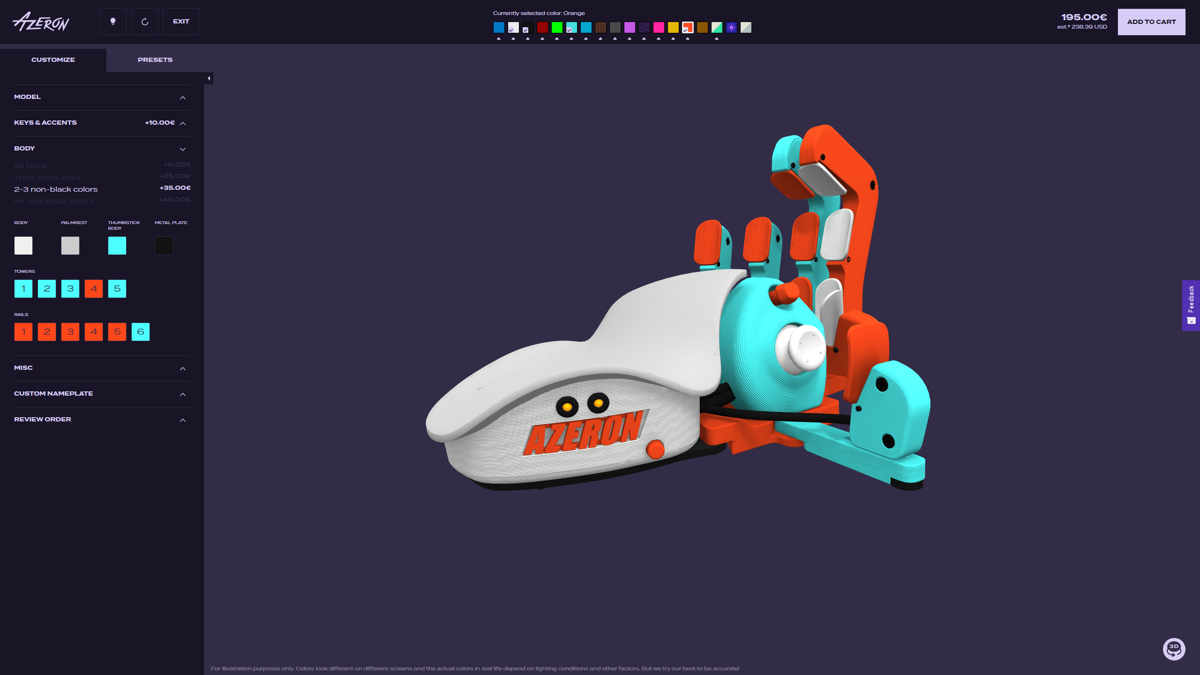Screen dimensions: 1200x675
Task: Pick the darker teal-blue palette swatch
Action: point(586,28)
